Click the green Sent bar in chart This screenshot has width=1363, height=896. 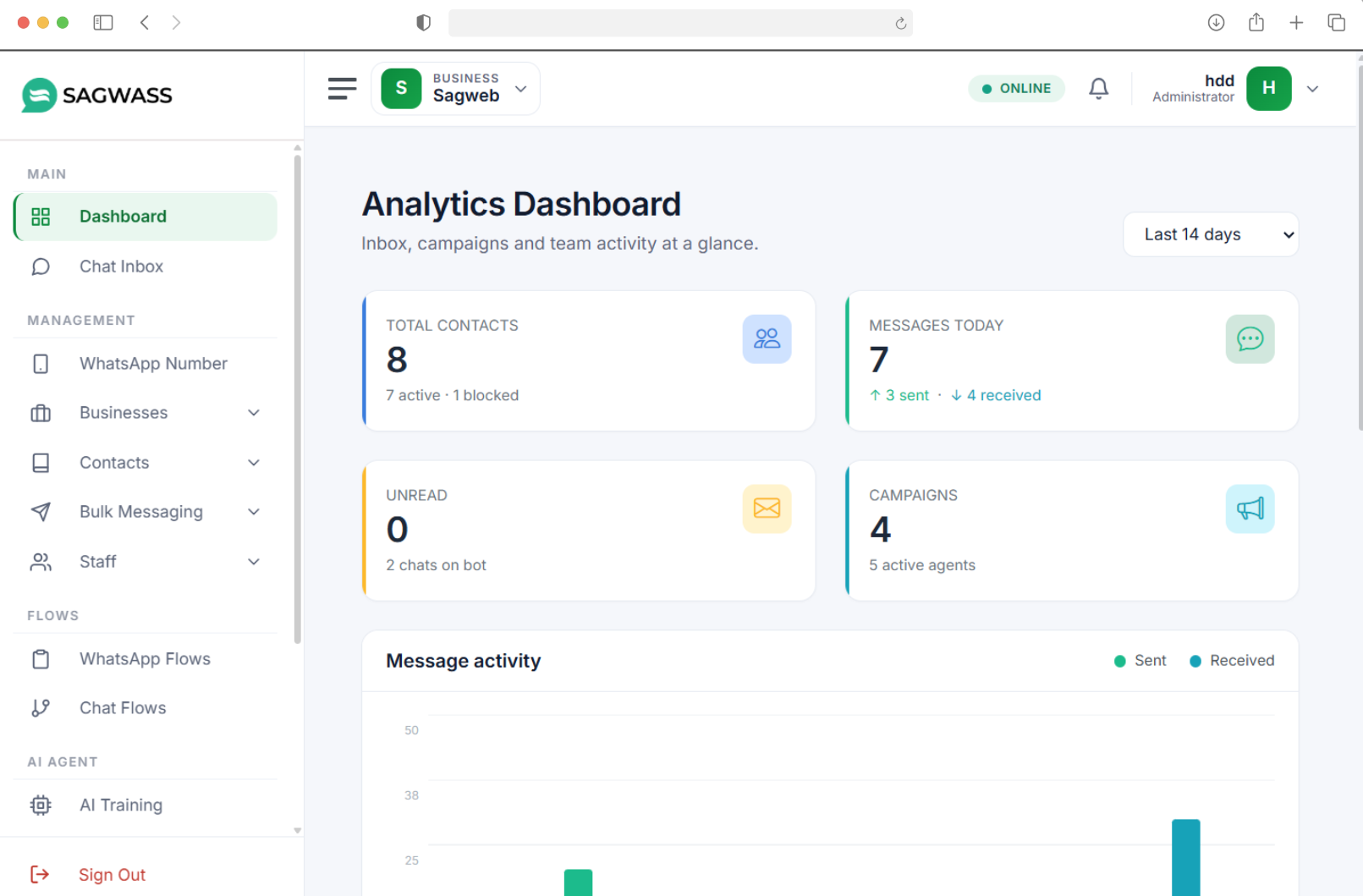click(579, 882)
